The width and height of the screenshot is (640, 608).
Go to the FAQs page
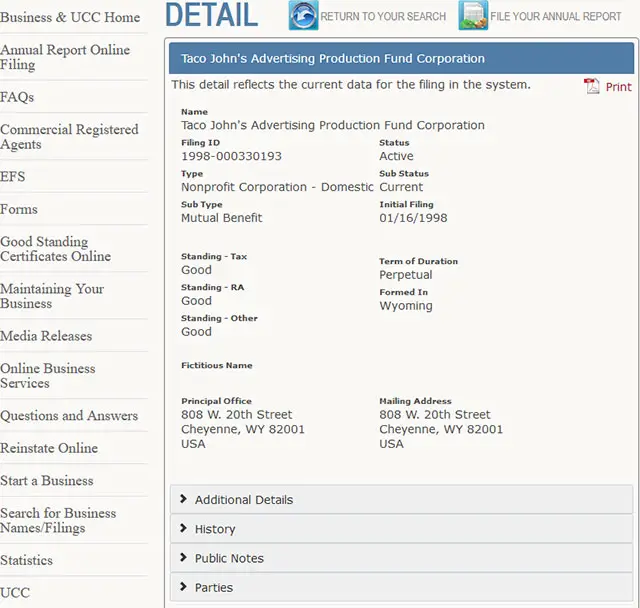[17, 97]
